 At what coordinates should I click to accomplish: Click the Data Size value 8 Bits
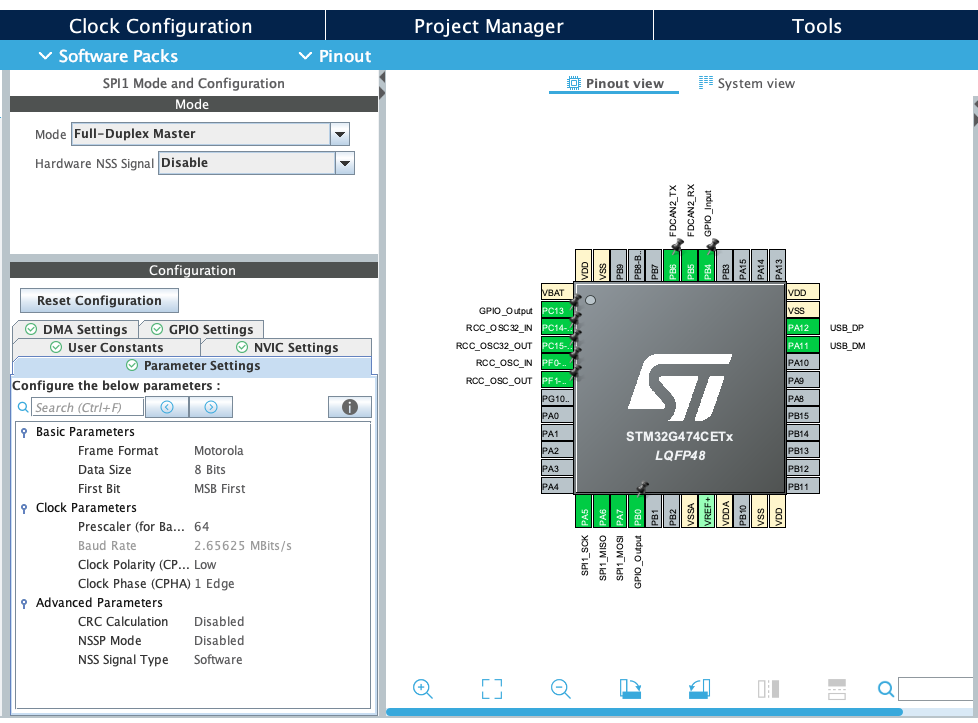pos(210,470)
